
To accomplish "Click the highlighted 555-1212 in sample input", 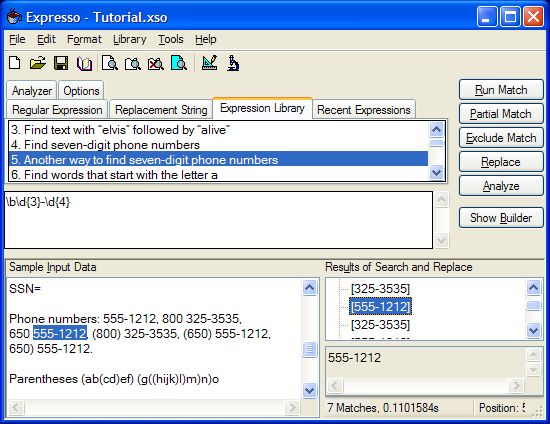I will [x=60, y=333].
